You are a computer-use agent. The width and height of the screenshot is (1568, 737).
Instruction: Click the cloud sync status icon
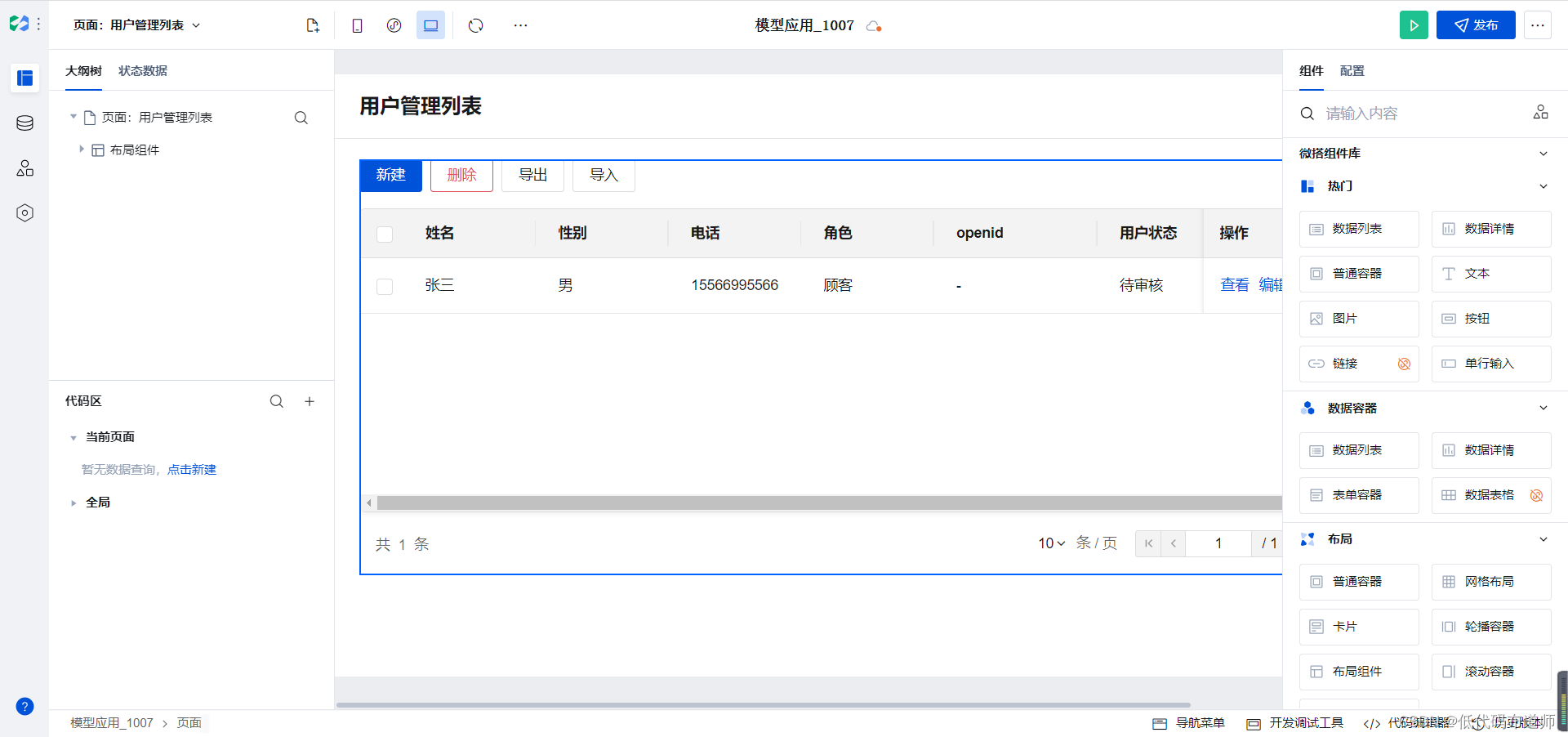click(x=874, y=26)
